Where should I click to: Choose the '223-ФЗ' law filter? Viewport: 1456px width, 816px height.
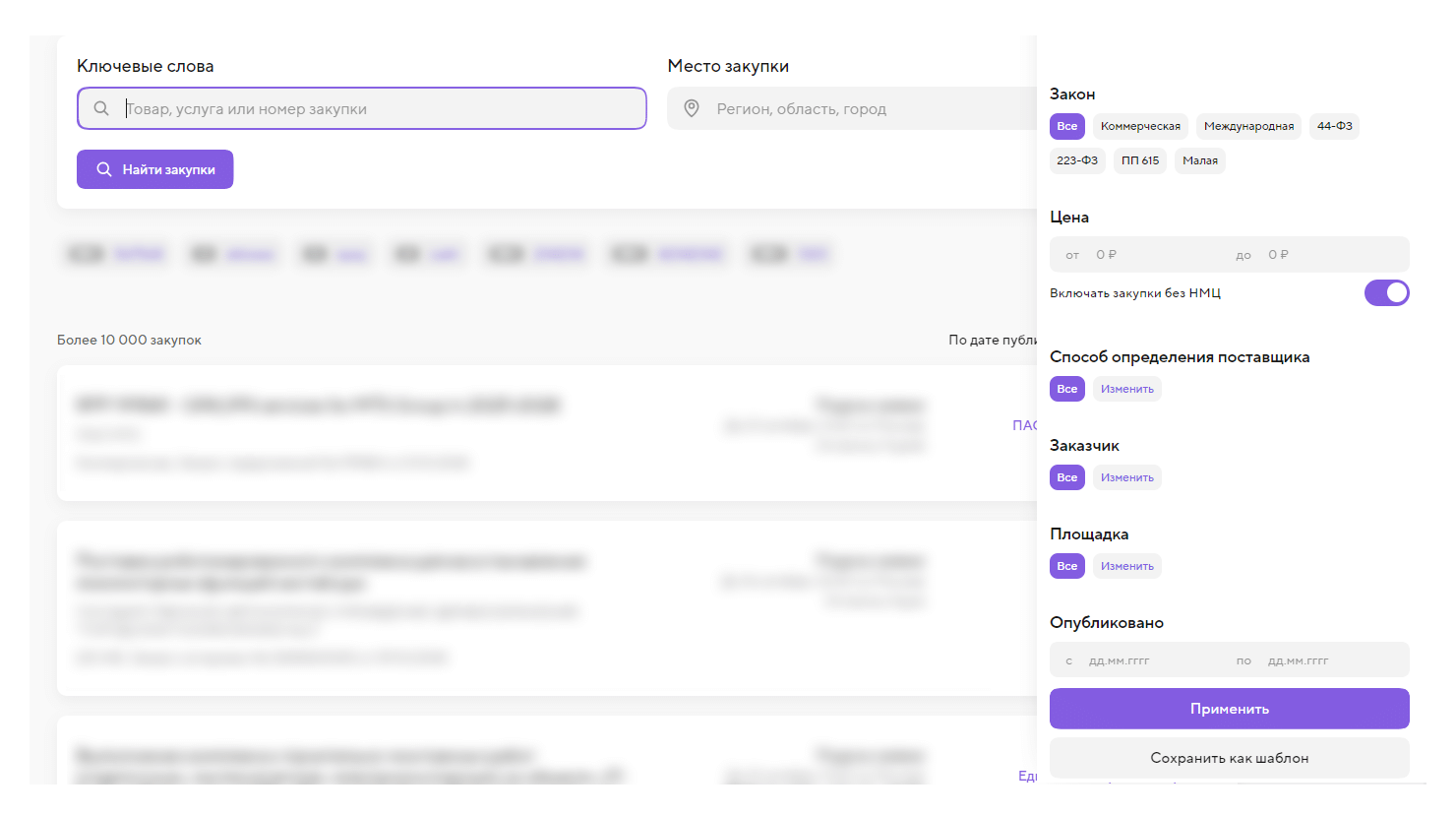click(1077, 160)
